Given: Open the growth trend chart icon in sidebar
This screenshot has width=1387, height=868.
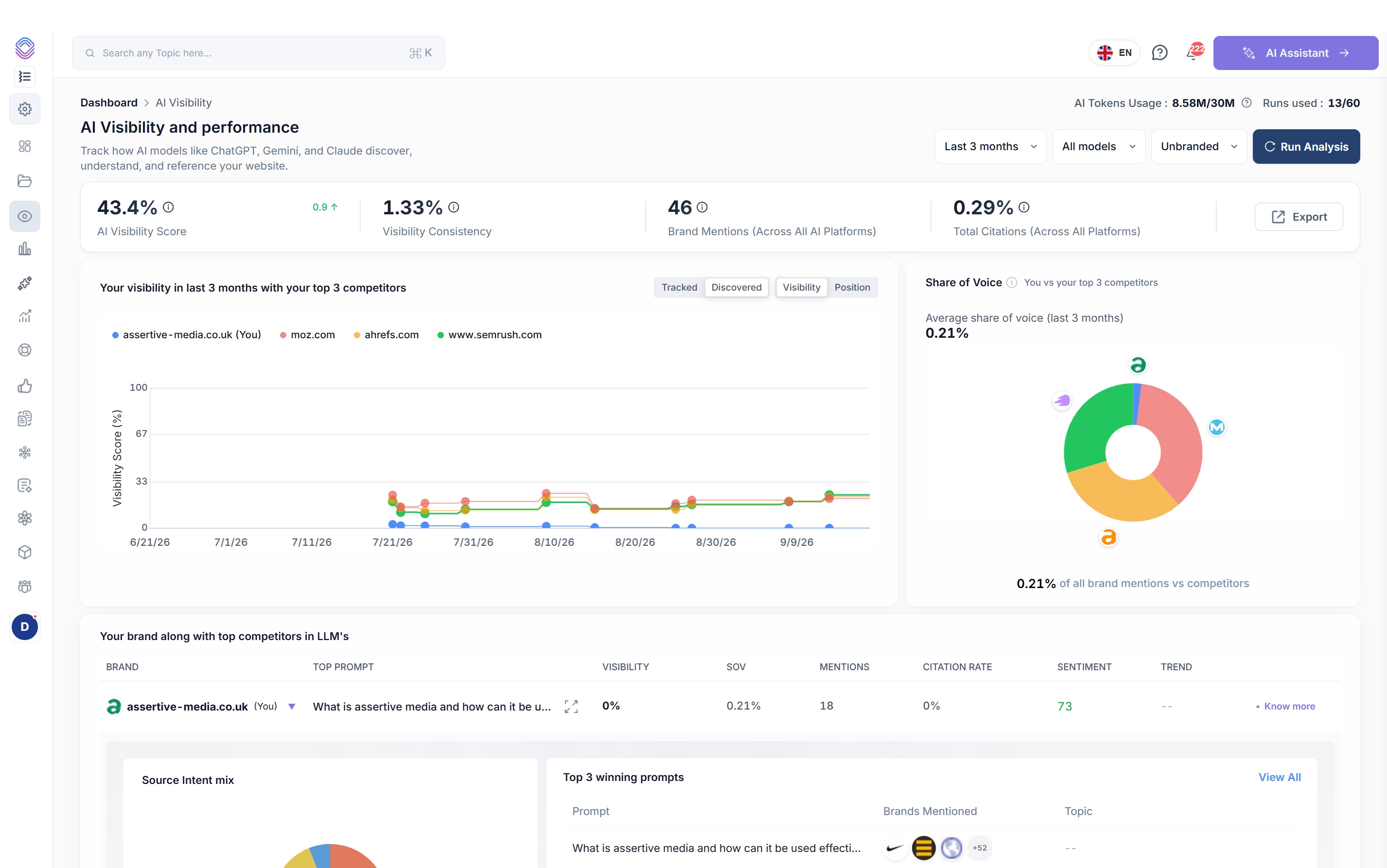Looking at the screenshot, I should [25, 316].
